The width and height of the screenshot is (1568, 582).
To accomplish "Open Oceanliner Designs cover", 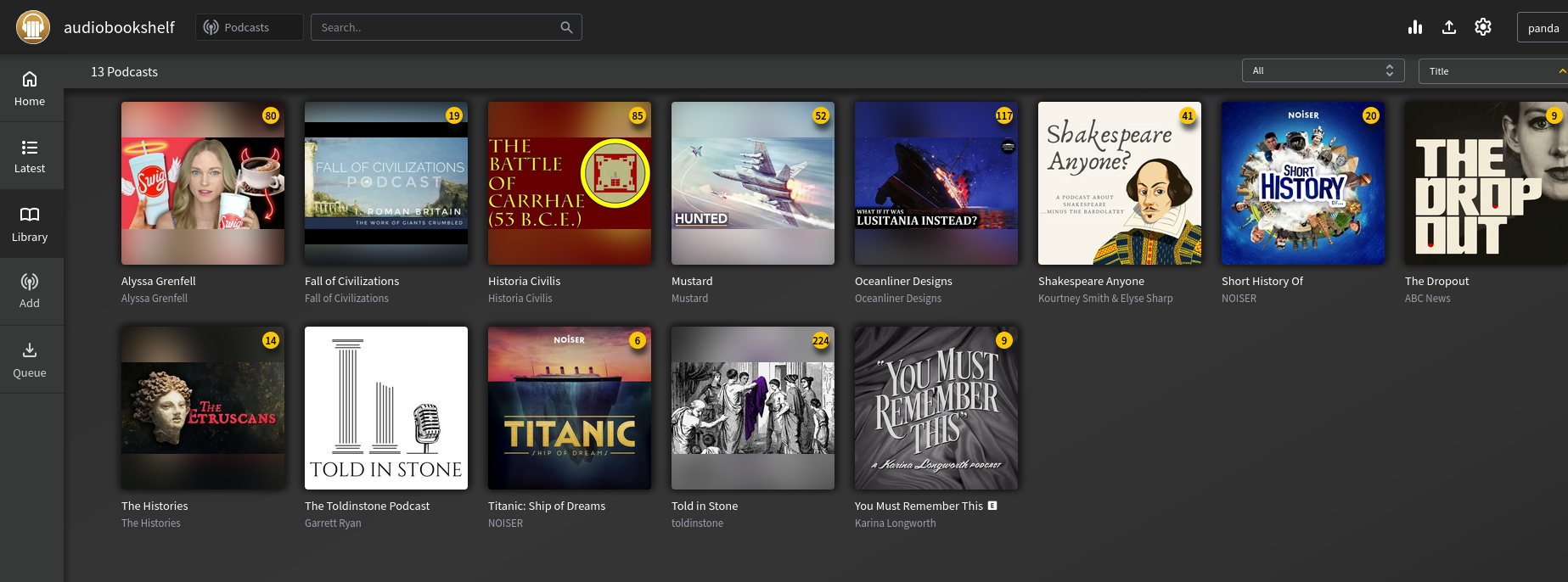I will click(936, 183).
